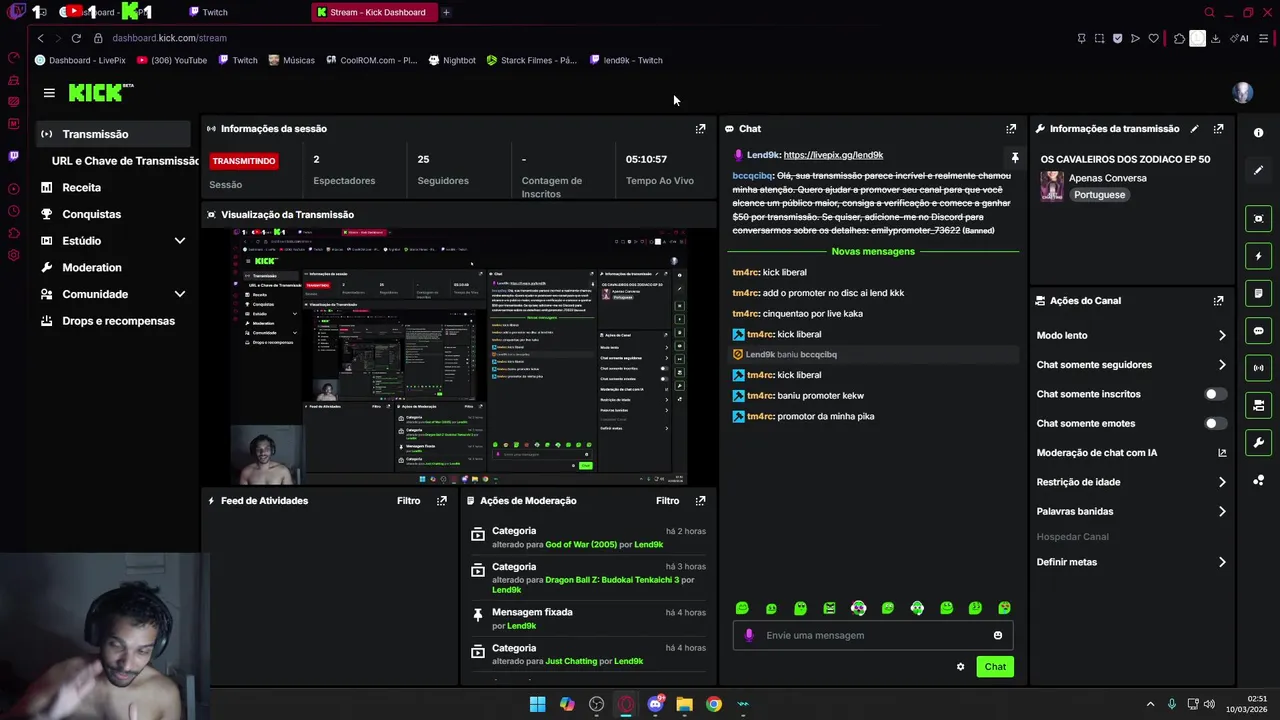
Task: Open the hamburger menu beside Kick logo
Action: pos(49,93)
